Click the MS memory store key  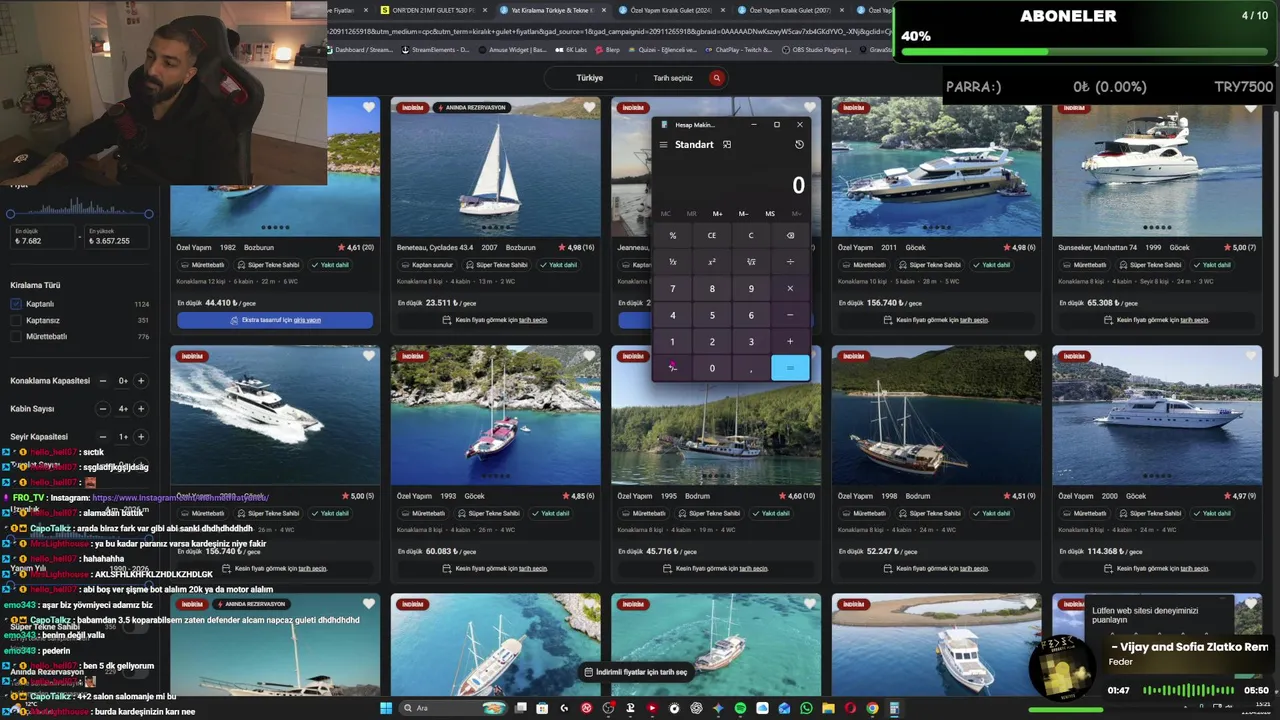[770, 214]
